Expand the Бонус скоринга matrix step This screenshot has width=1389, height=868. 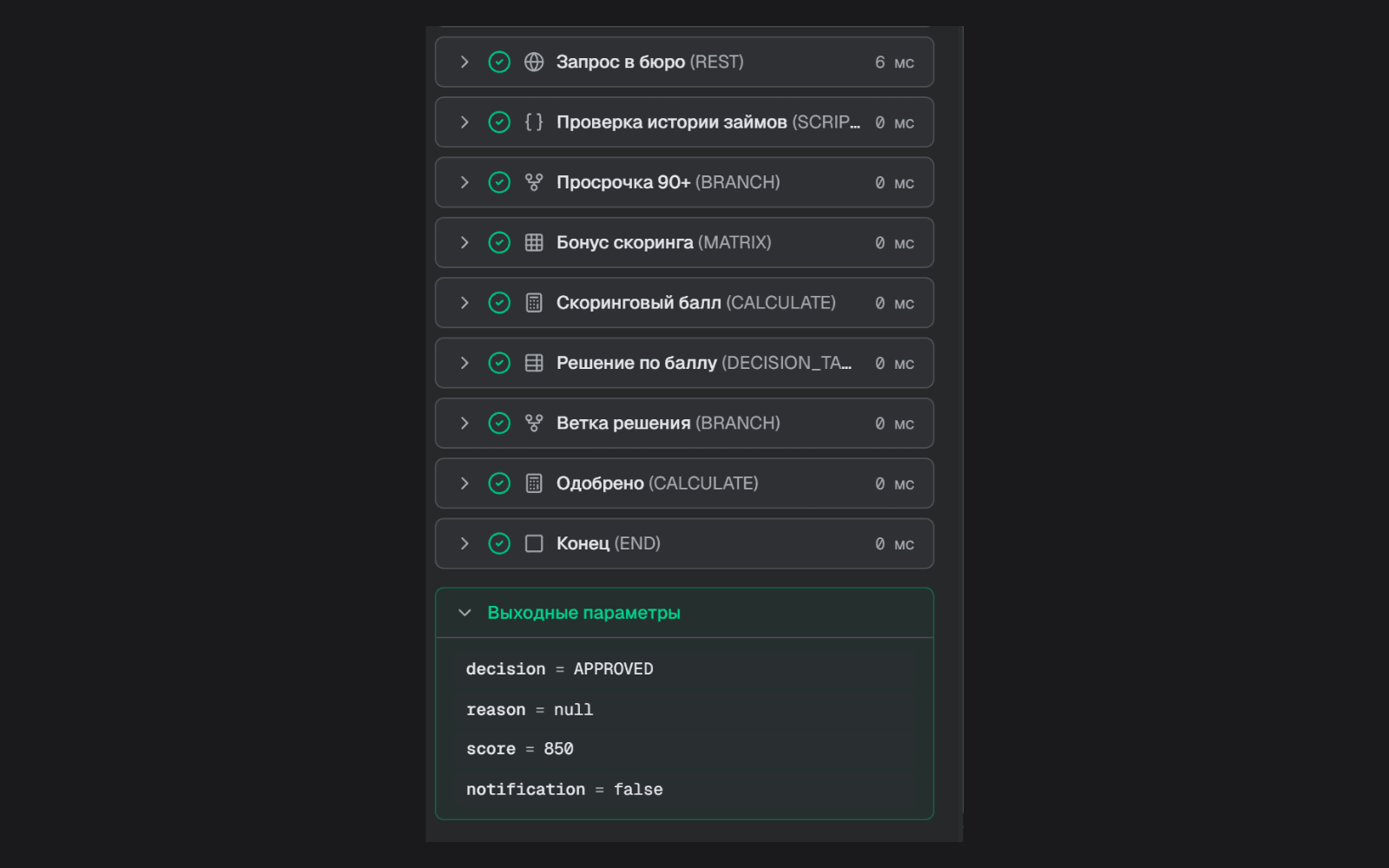[464, 242]
